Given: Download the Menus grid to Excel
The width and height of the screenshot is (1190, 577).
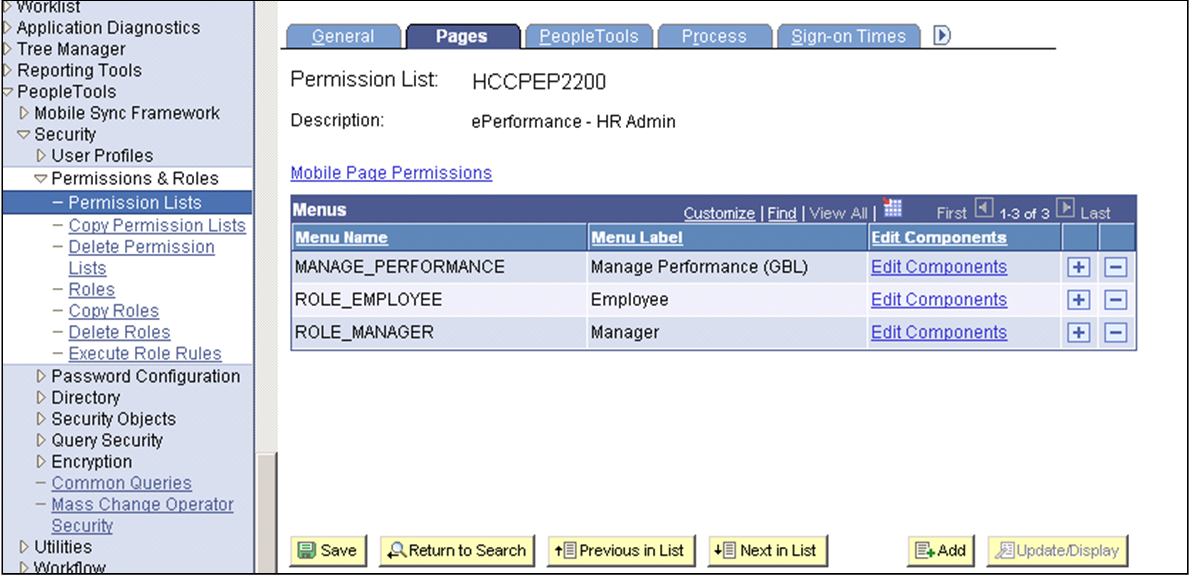Looking at the screenshot, I should pos(893,210).
